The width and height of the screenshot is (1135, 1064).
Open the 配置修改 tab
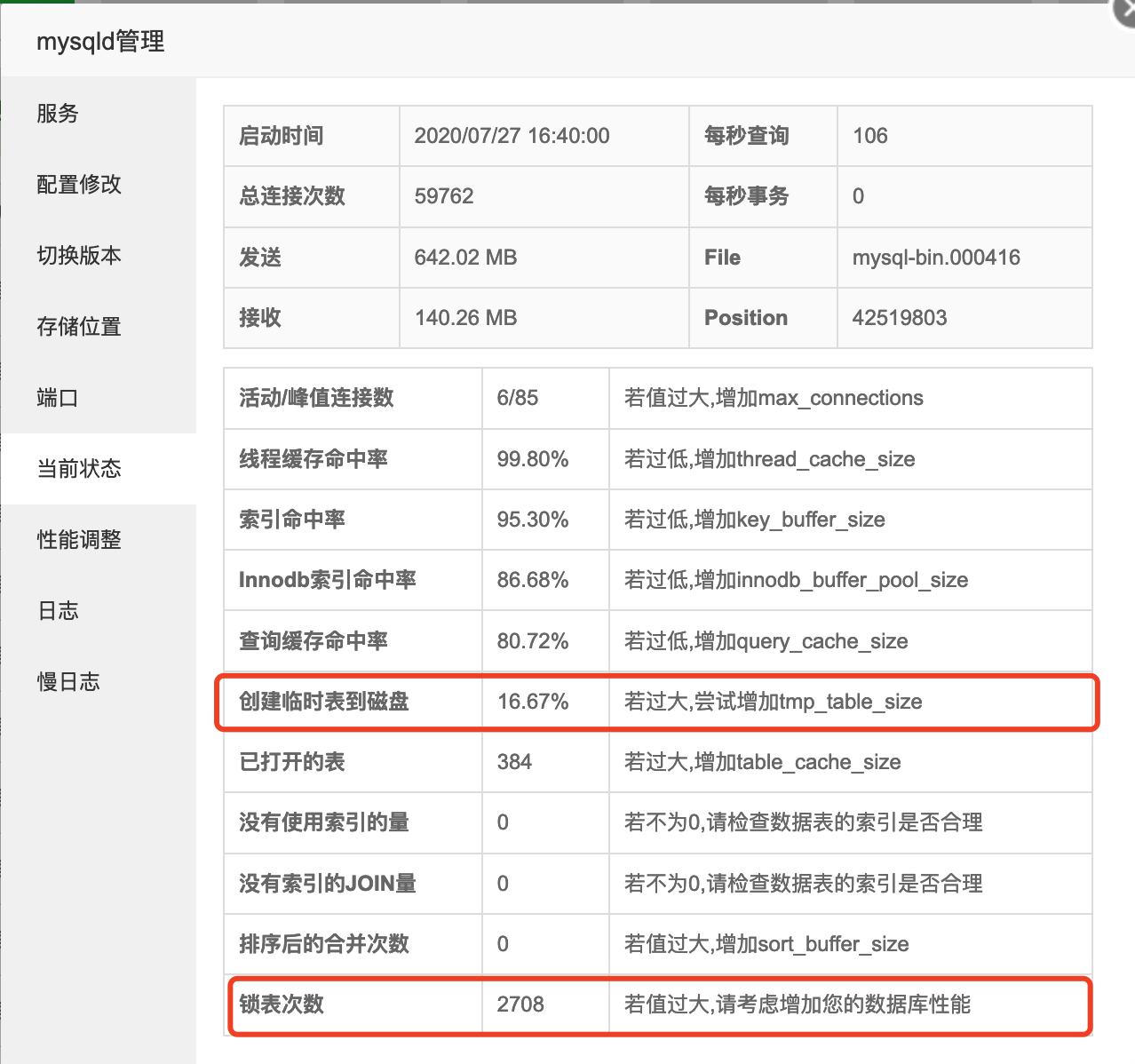pyautogui.click(x=98, y=185)
